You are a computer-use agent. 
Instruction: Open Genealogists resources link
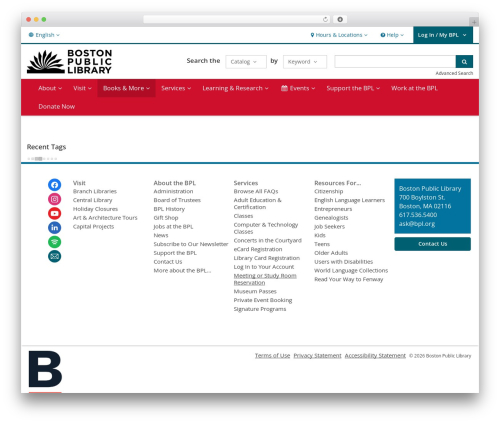pos(331,218)
